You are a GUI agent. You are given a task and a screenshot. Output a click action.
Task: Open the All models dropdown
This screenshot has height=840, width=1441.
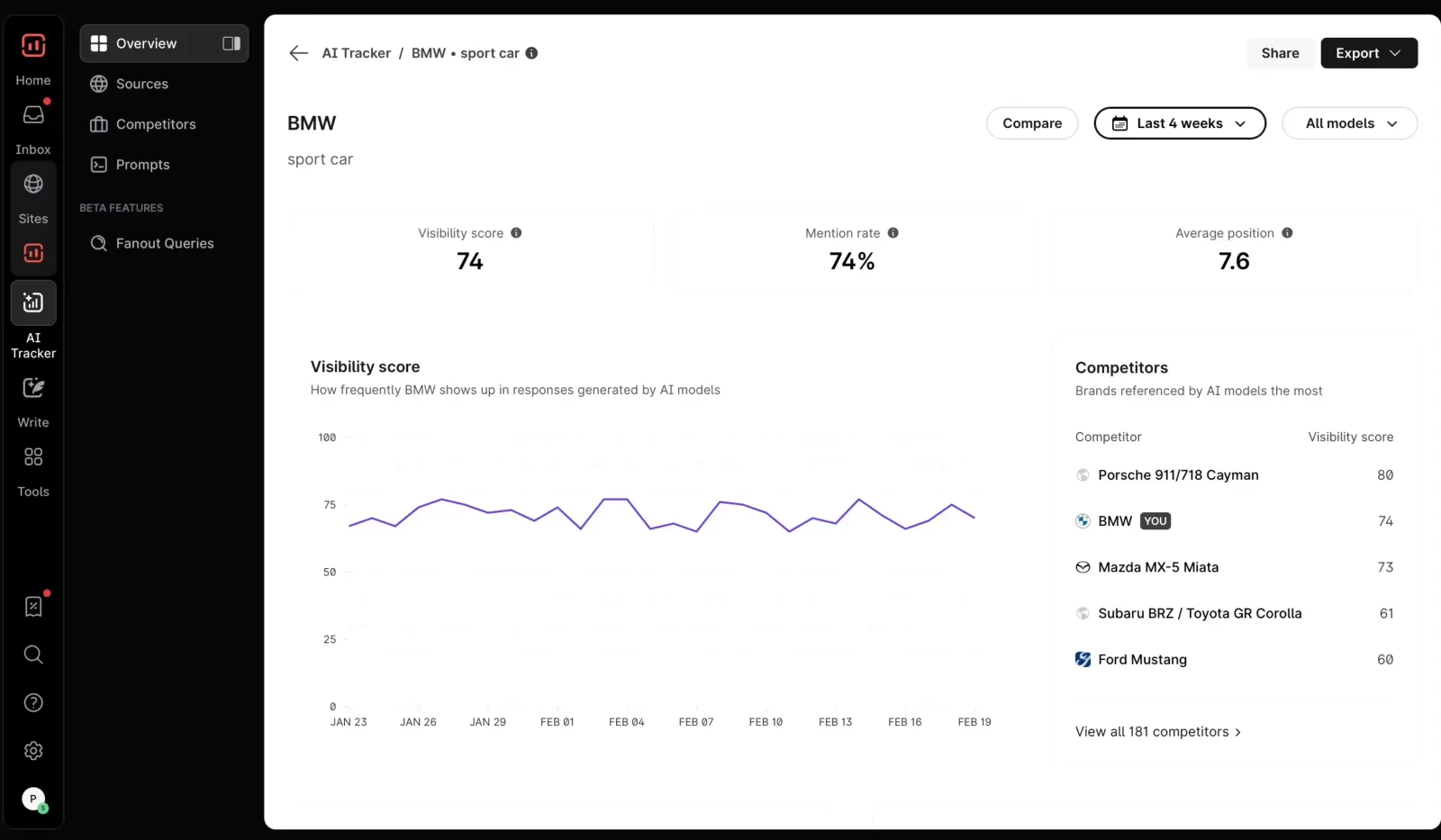coord(1349,123)
